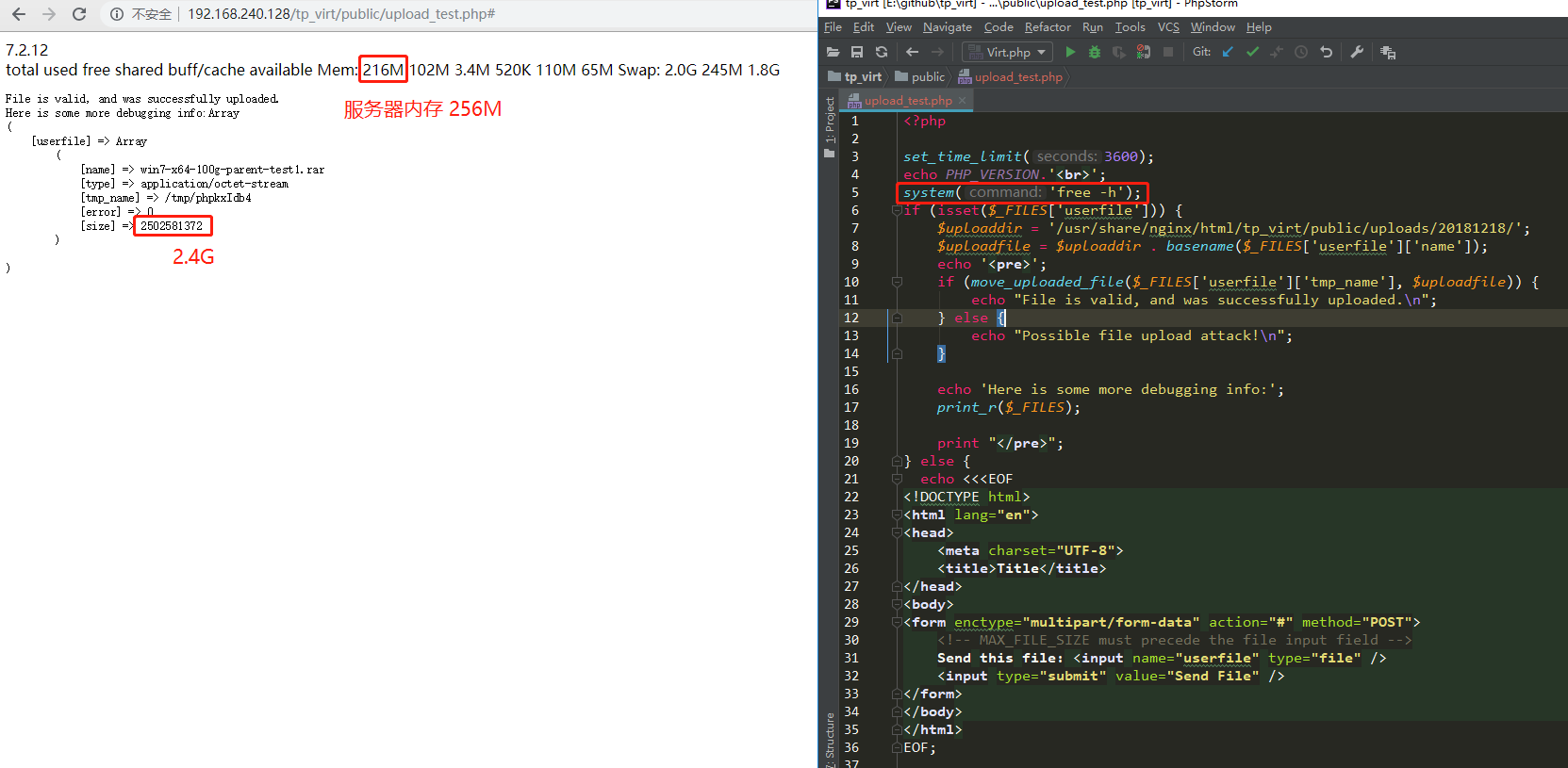Click Git Compare with branch icon

1277,53
